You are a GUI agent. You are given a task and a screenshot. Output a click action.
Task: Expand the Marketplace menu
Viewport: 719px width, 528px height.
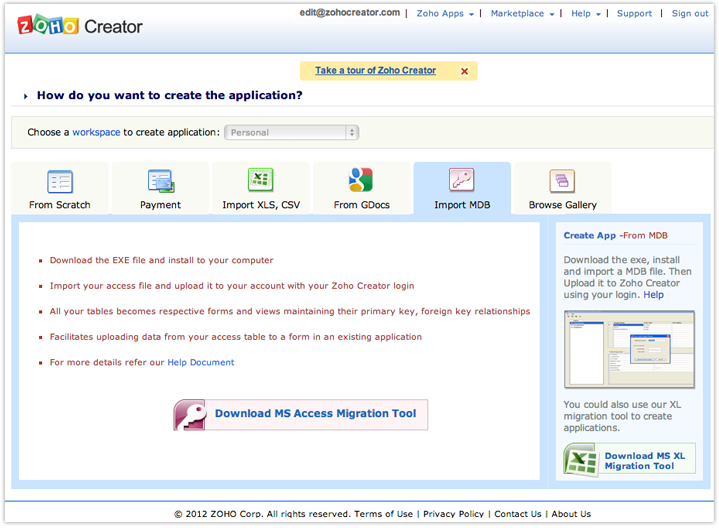point(522,14)
